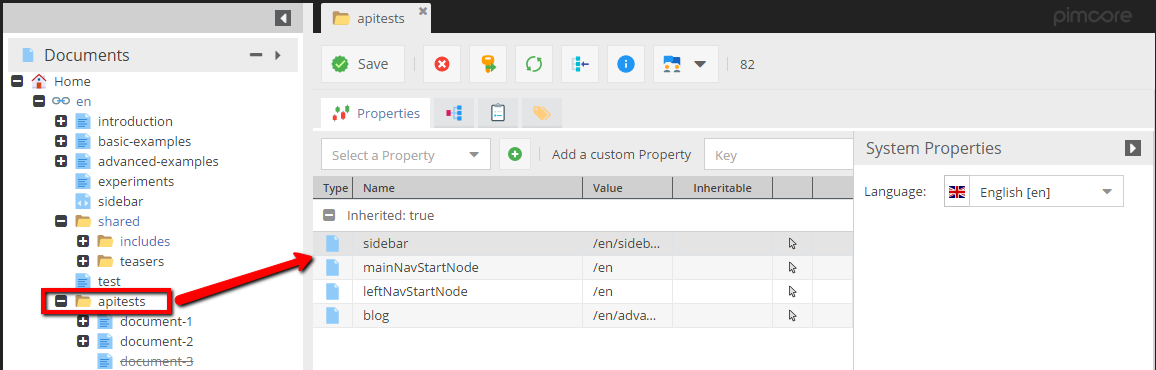Click the blue info icon
1156x370 pixels.
(x=626, y=64)
